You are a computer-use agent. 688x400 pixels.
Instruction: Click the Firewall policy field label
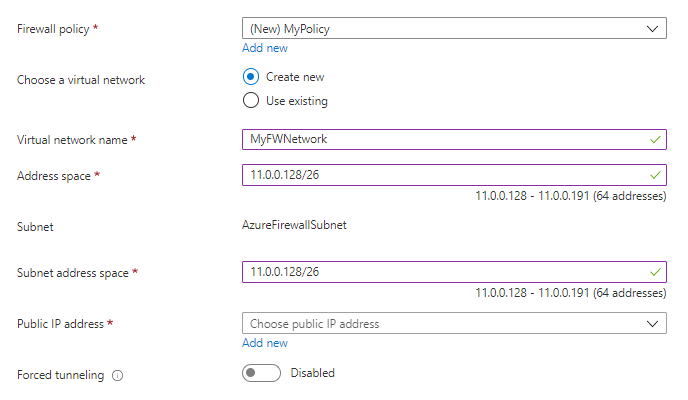click(57, 29)
